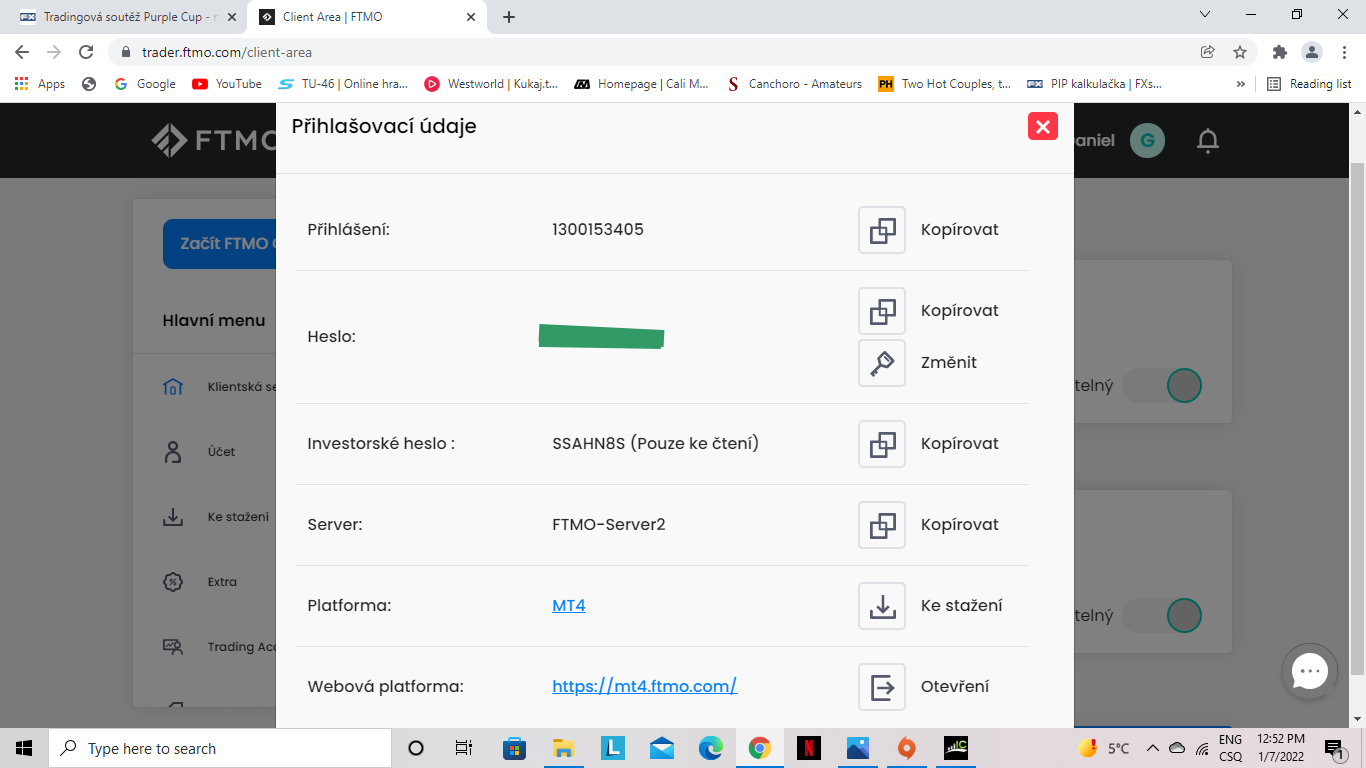Click the Začít FTMO button
Image resolution: width=1366 pixels, height=768 pixels.
(x=220, y=244)
